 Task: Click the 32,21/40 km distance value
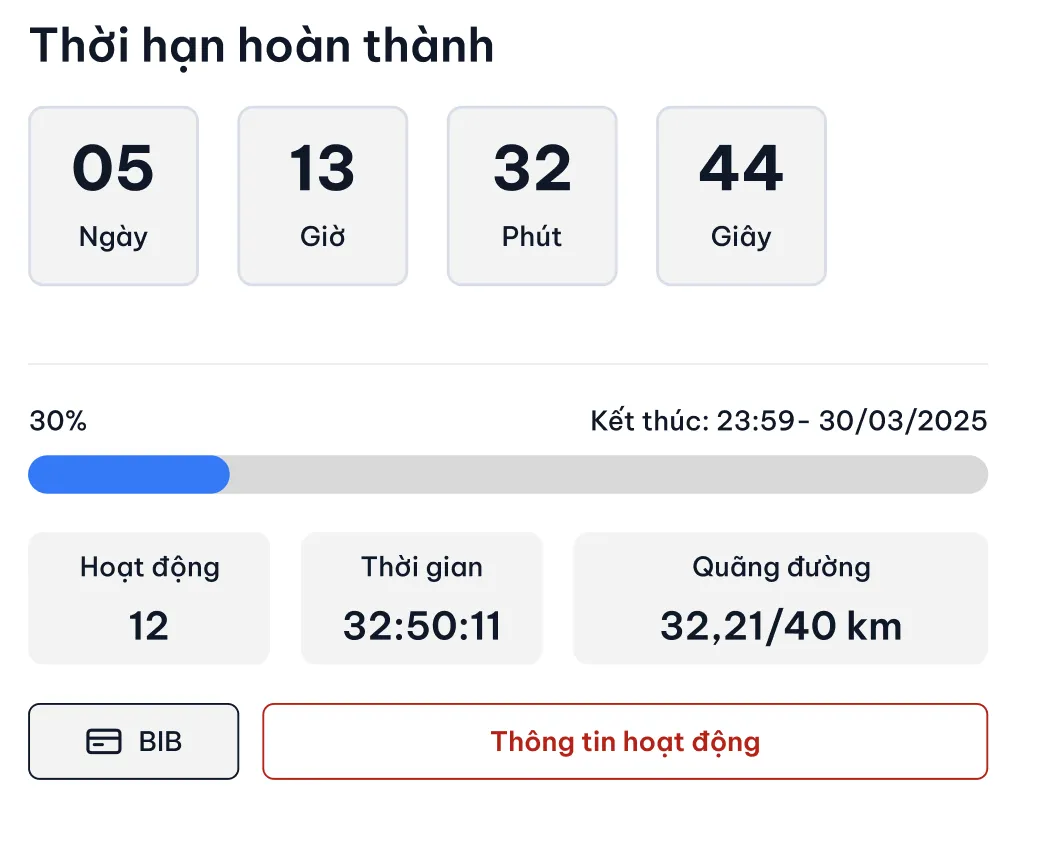point(781,626)
